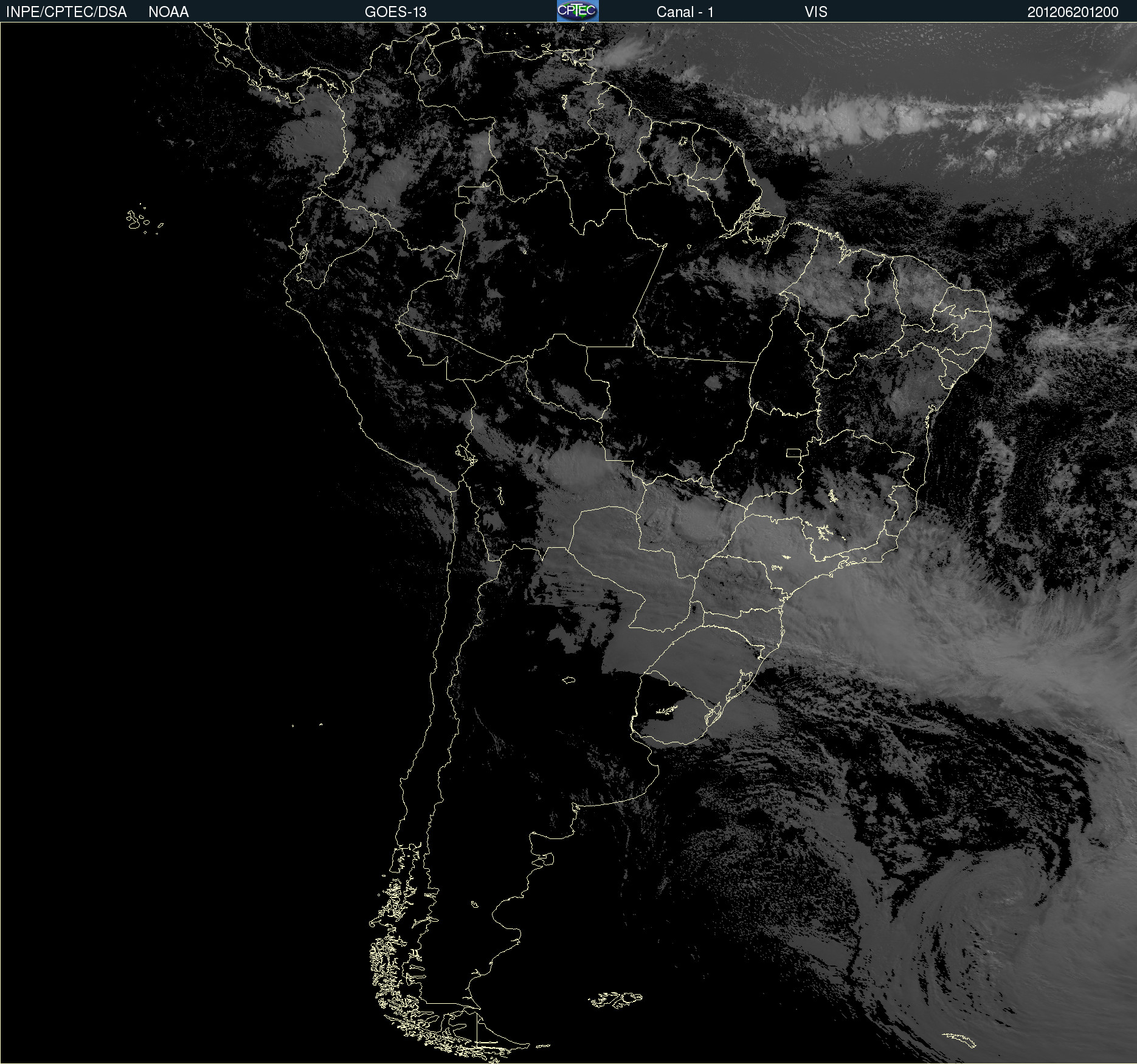Click the NOAA label in header
Image resolution: width=1137 pixels, height=1064 pixels.
coord(168,12)
